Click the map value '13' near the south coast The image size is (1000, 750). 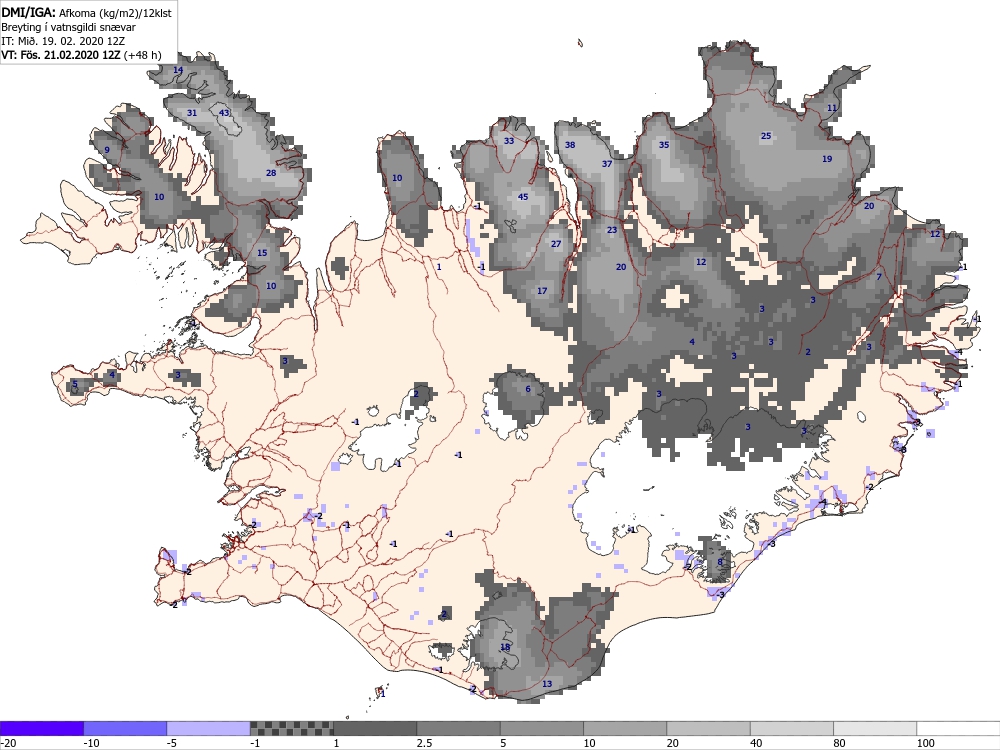[547, 684]
